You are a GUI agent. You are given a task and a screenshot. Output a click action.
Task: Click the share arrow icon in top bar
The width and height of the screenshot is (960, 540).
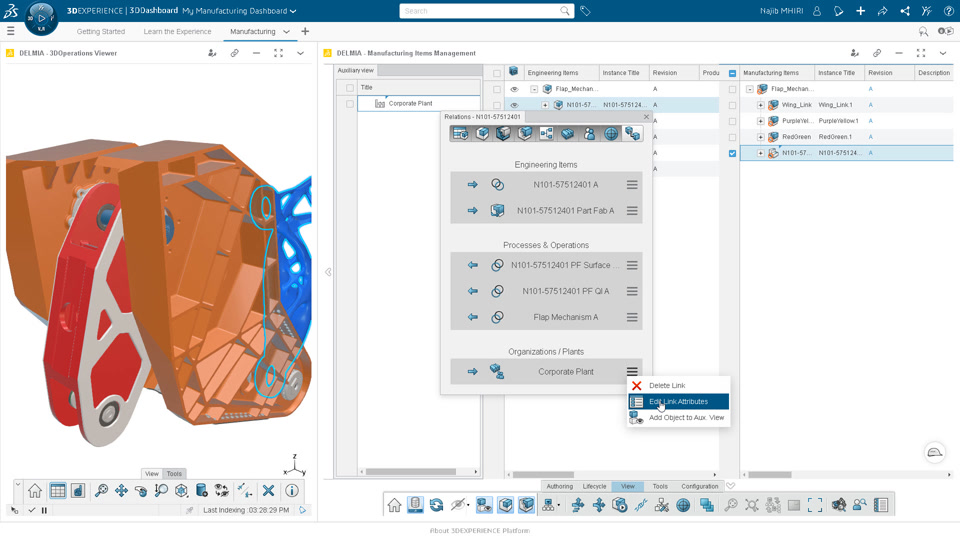pyautogui.click(x=882, y=11)
